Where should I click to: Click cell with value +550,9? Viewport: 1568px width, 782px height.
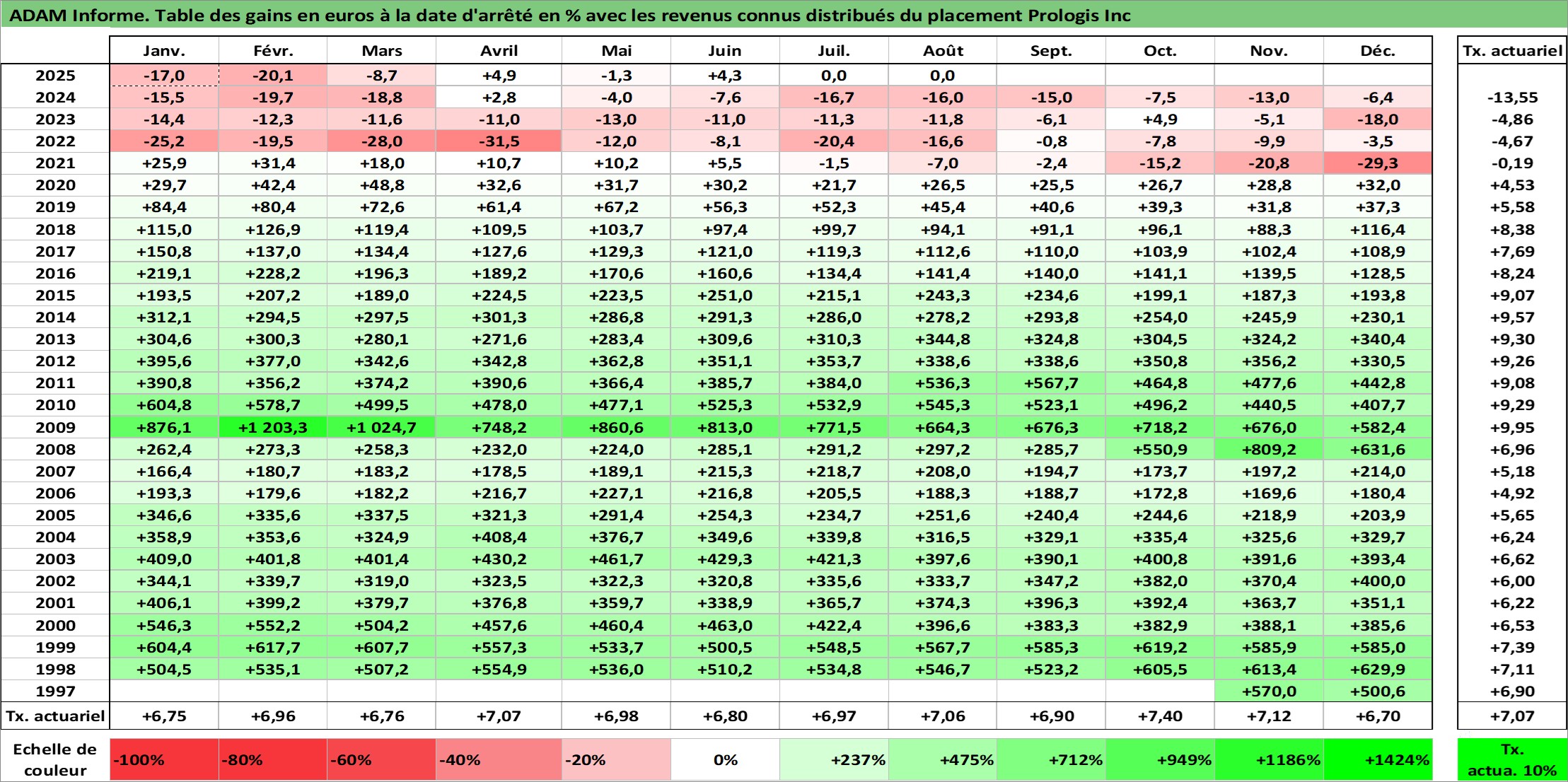click(1160, 450)
